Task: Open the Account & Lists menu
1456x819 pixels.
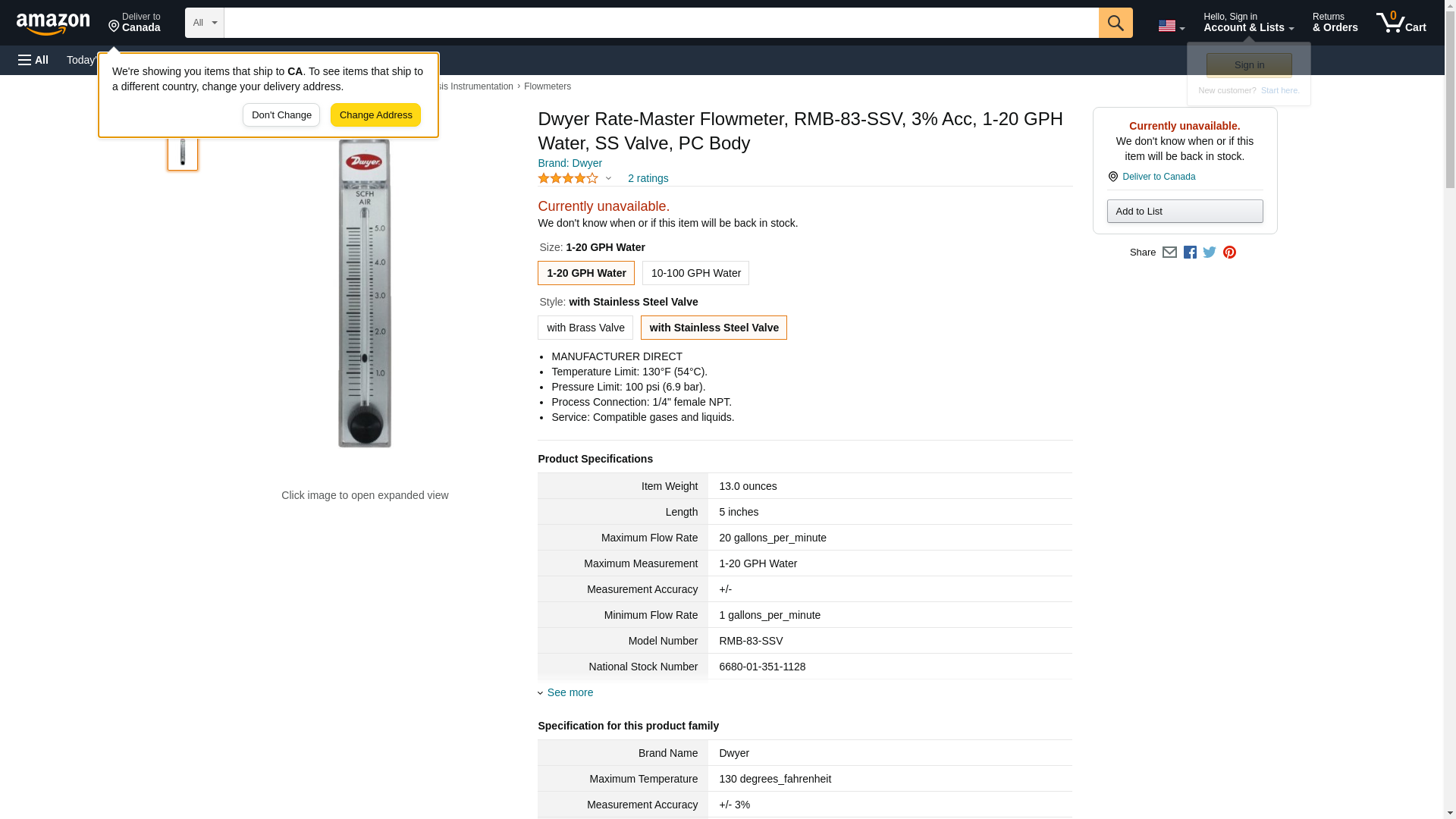Action: coord(1247,23)
